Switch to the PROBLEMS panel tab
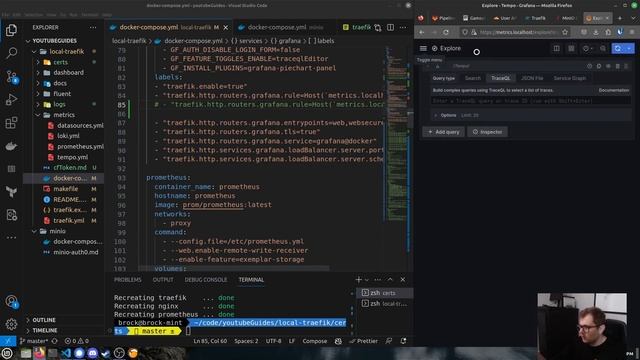 coord(128,280)
